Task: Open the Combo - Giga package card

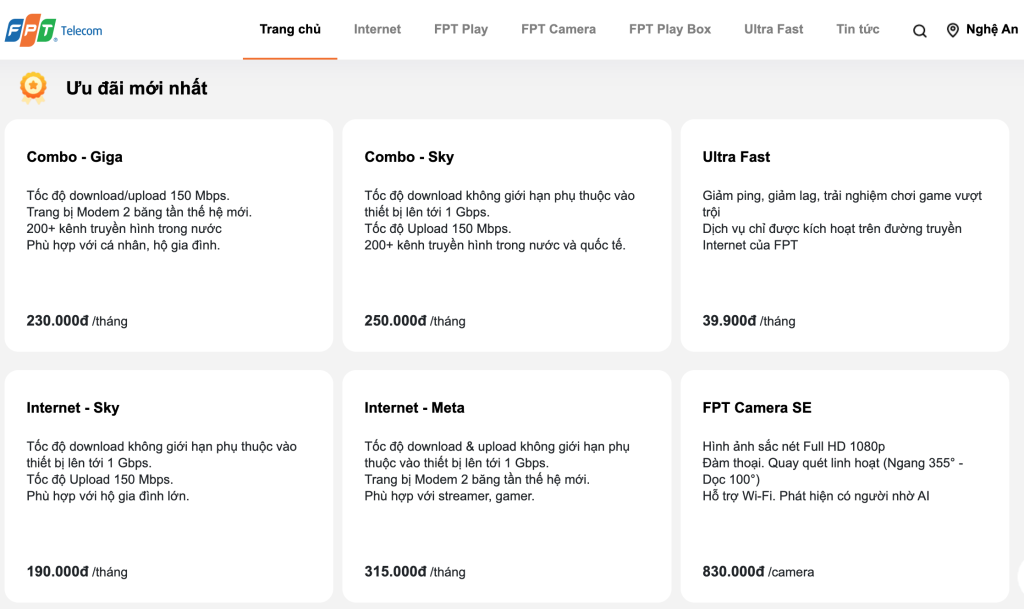Action: 169,236
